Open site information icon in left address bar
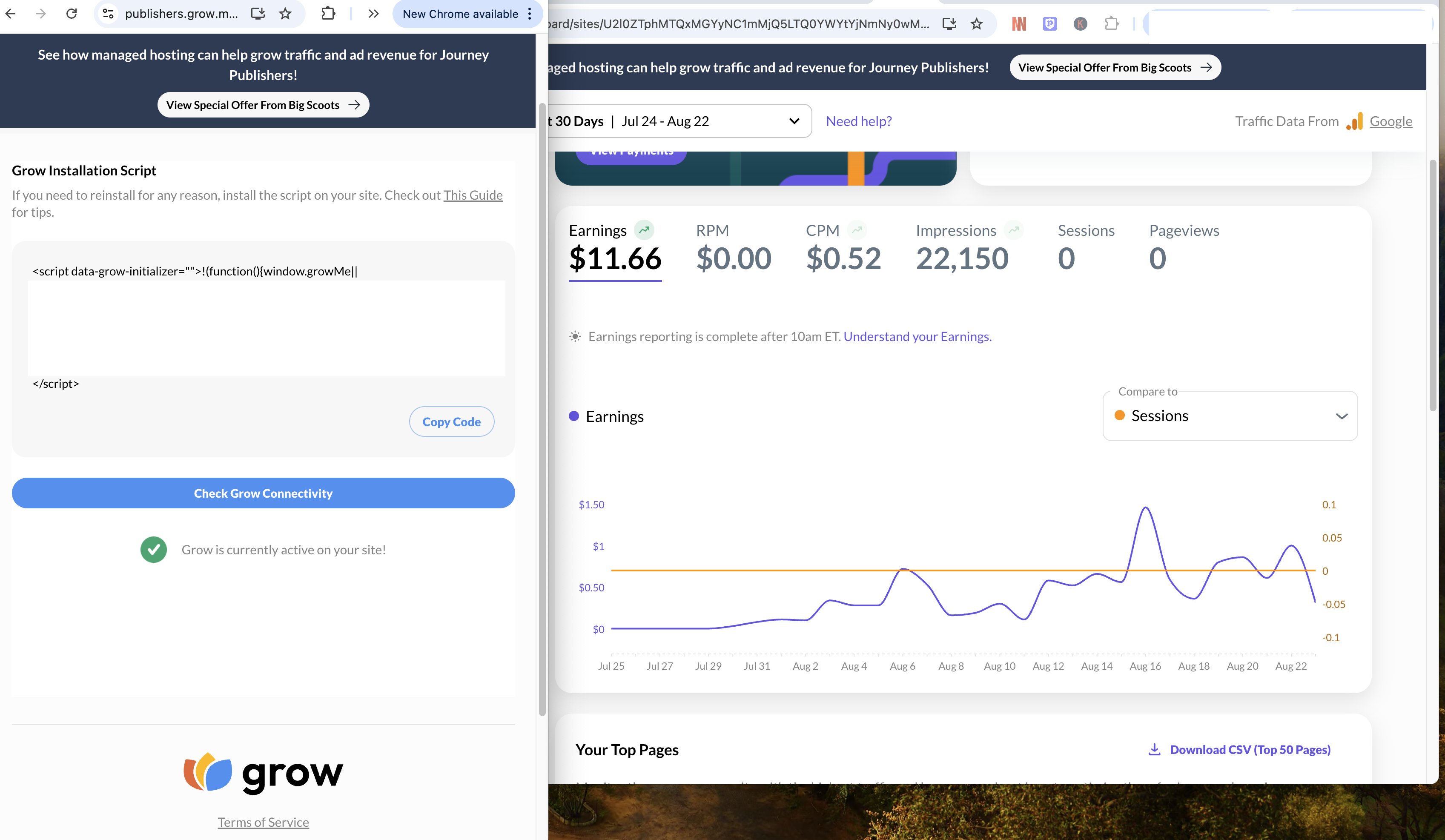Image resolution: width=1445 pixels, height=840 pixels. [x=108, y=13]
